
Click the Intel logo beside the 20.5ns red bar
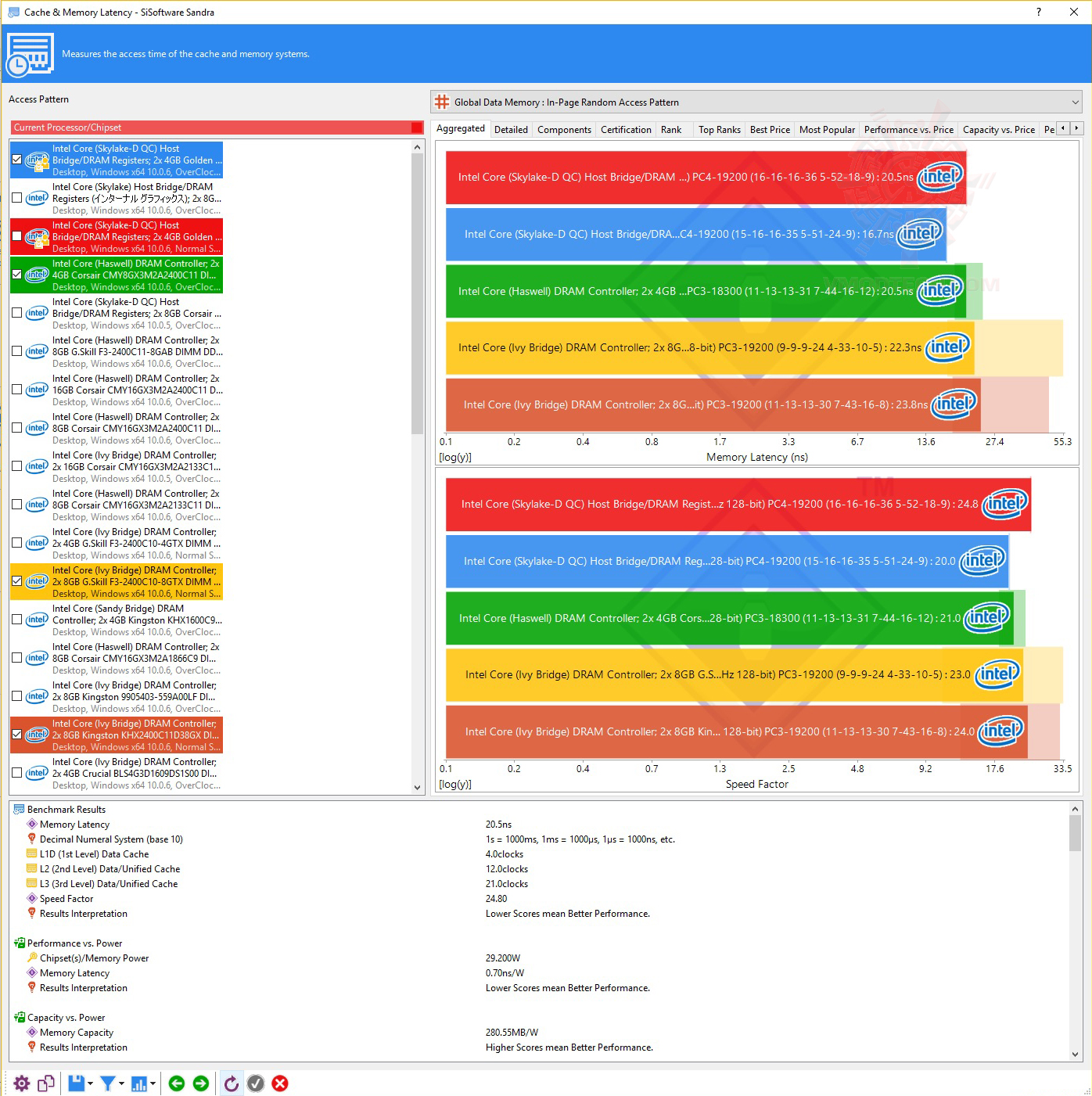(x=940, y=176)
